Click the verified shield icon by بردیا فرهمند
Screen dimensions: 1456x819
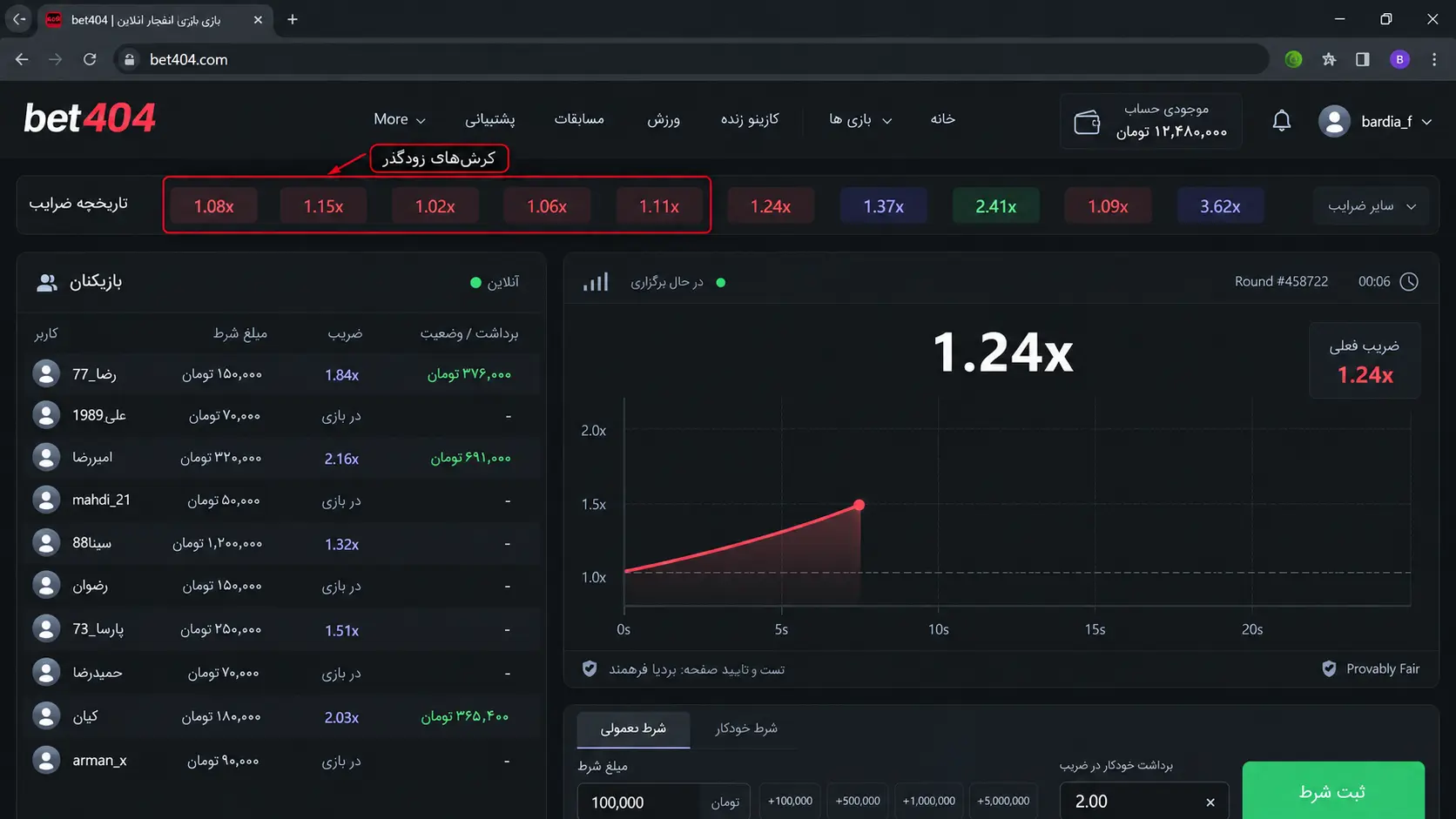tap(590, 668)
